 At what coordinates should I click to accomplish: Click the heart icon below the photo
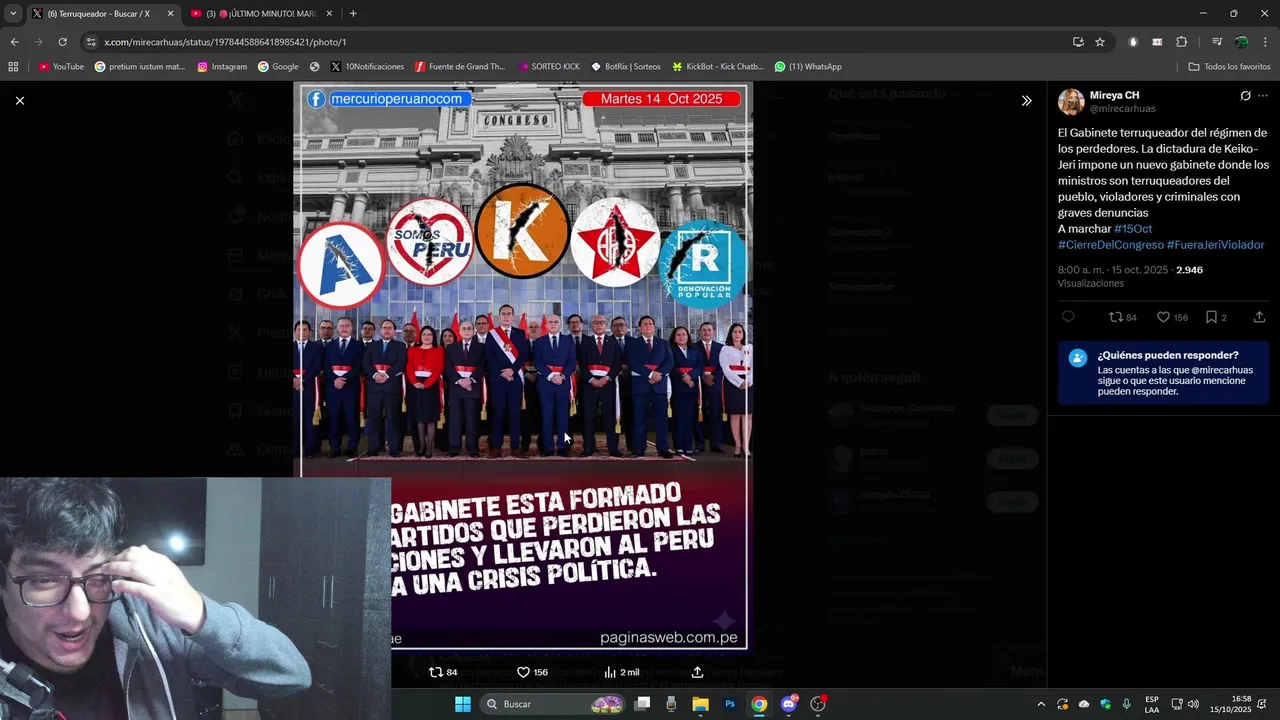pyautogui.click(x=523, y=672)
